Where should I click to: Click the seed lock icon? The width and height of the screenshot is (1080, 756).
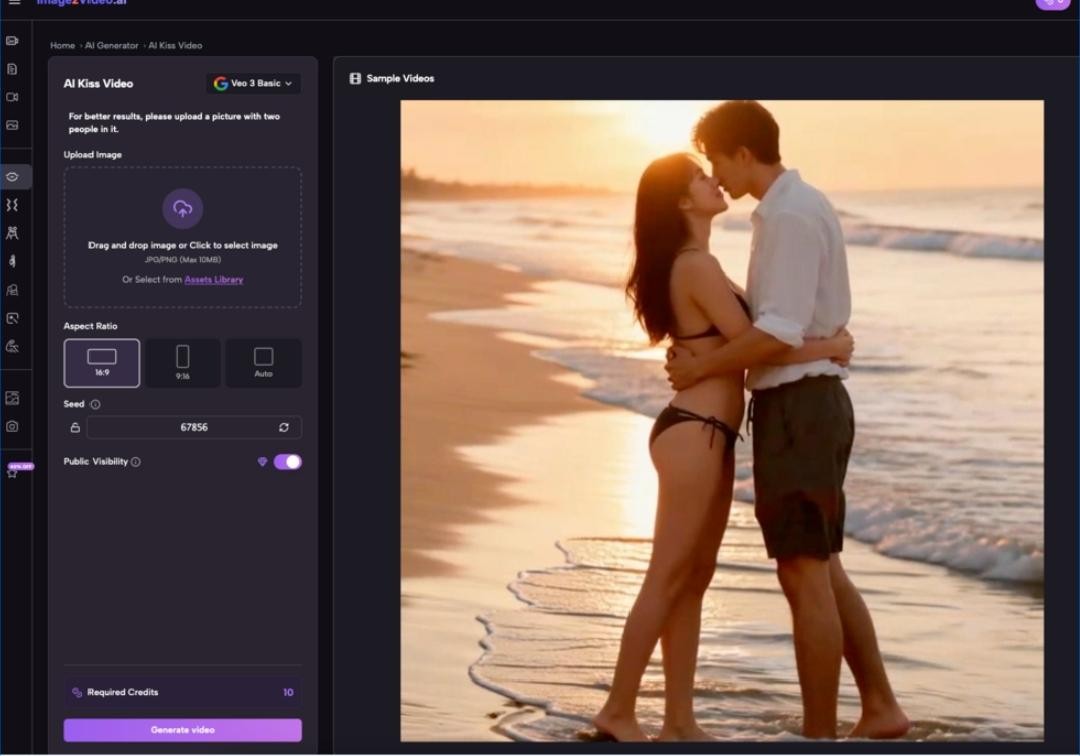coord(75,427)
